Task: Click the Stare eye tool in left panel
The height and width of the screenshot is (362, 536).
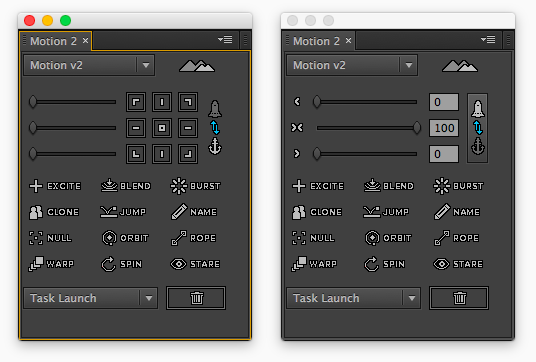Action: [195, 264]
